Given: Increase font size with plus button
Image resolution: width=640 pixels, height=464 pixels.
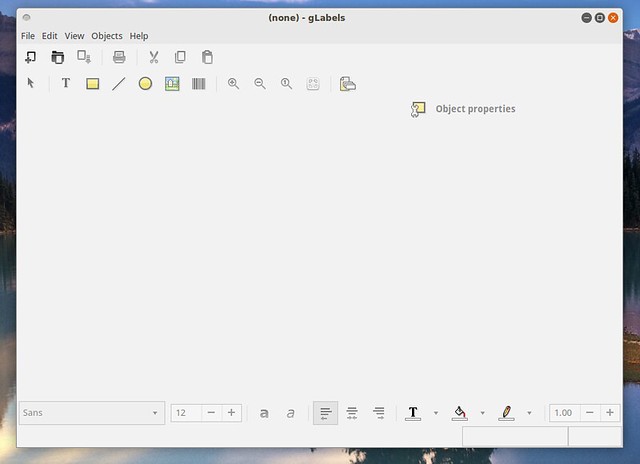Looking at the screenshot, I should coord(231,413).
